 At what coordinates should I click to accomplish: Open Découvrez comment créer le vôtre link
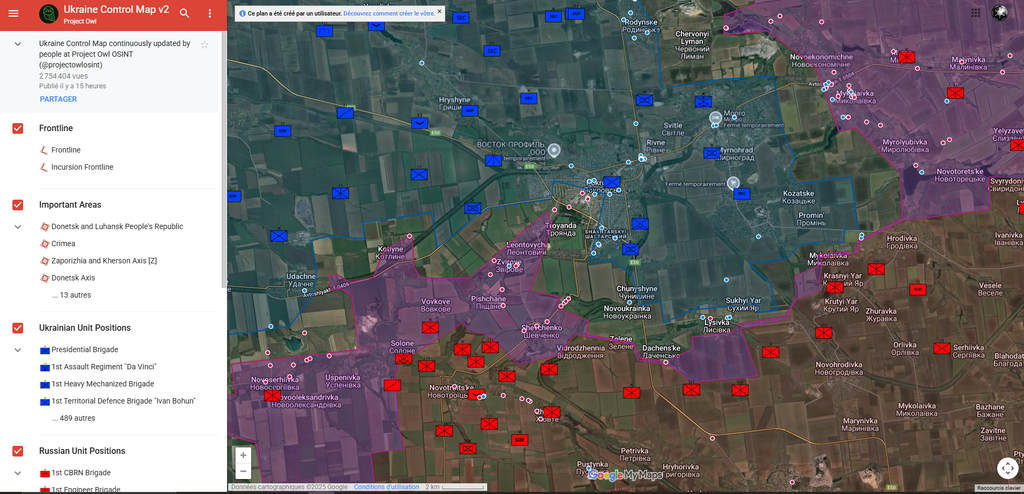[389, 13]
